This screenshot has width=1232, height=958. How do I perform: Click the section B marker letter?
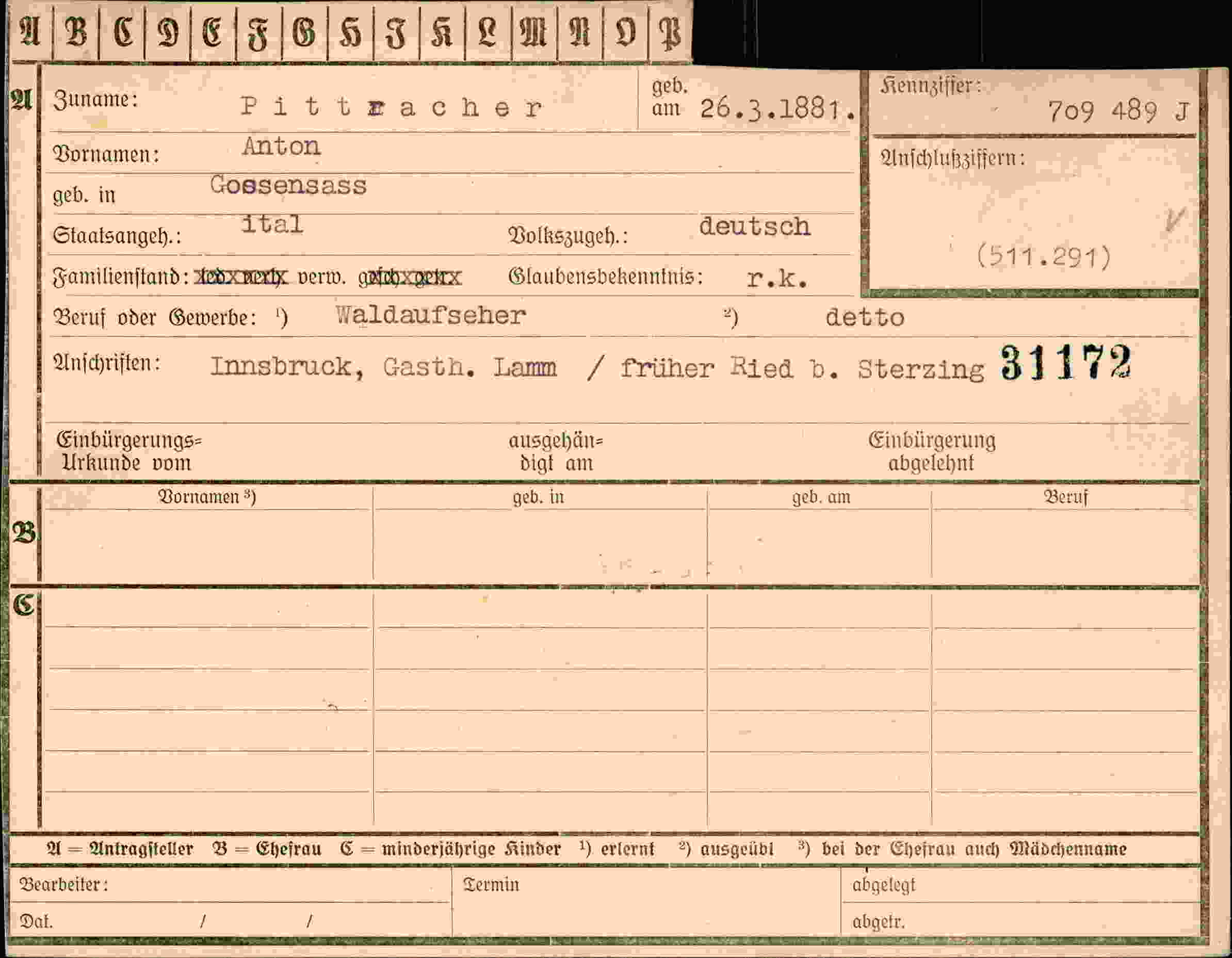24,532
